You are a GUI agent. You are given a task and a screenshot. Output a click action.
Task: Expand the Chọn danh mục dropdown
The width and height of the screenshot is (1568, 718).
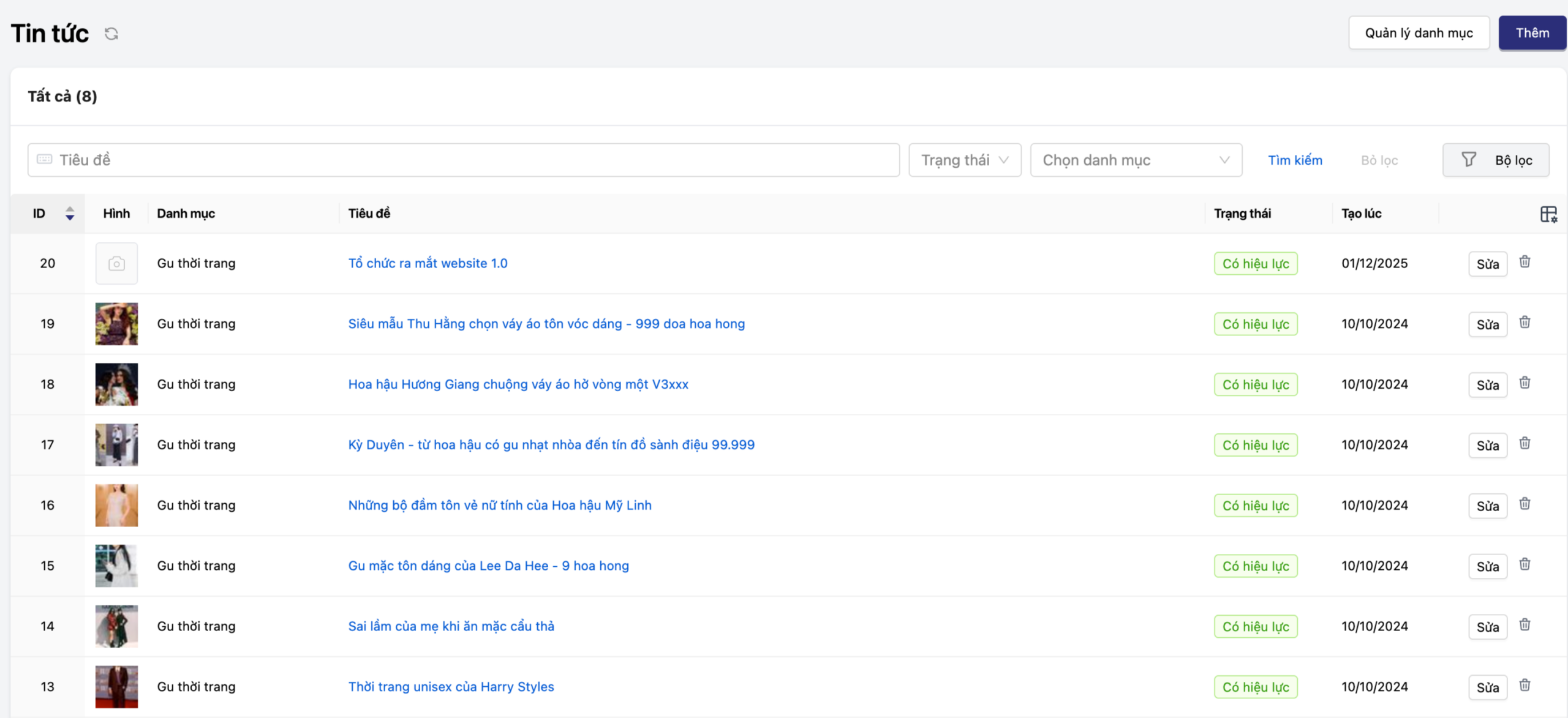click(x=1136, y=160)
